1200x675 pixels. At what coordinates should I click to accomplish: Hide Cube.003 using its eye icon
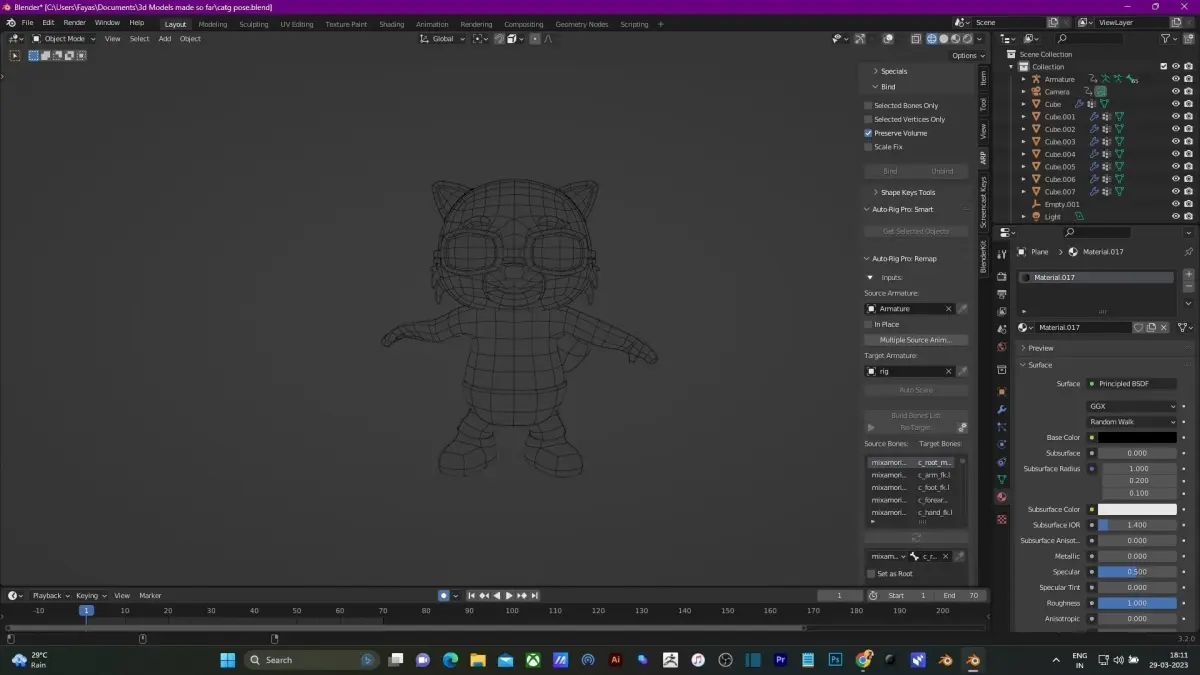[1176, 141]
